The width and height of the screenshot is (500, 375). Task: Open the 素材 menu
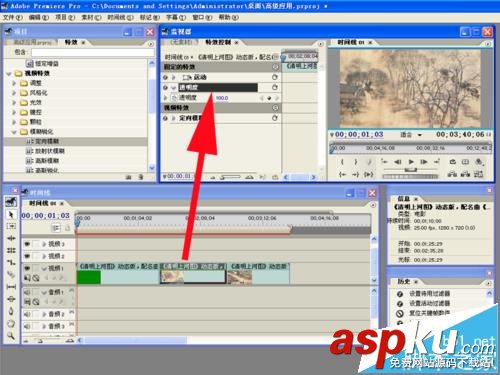pos(91,17)
